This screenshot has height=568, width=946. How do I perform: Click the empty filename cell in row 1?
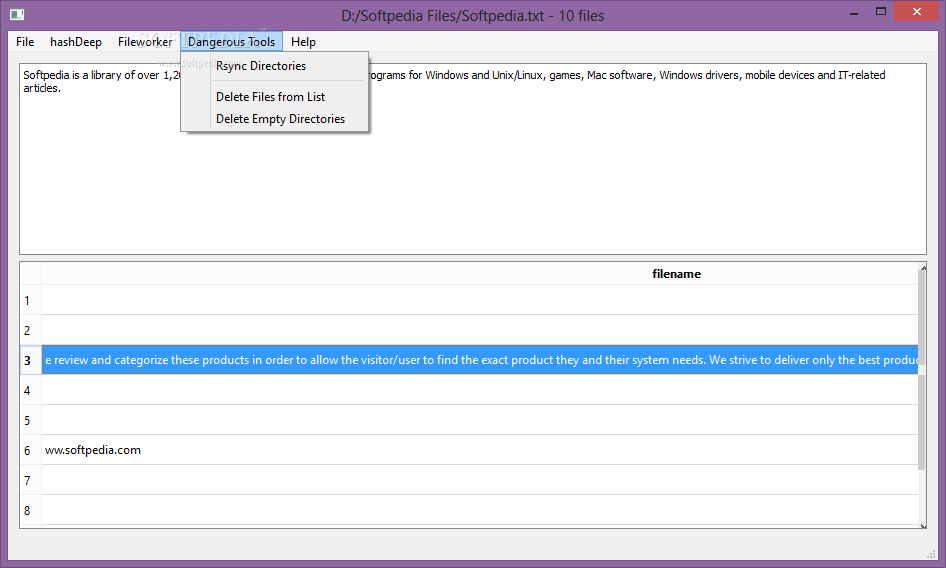tap(480, 300)
